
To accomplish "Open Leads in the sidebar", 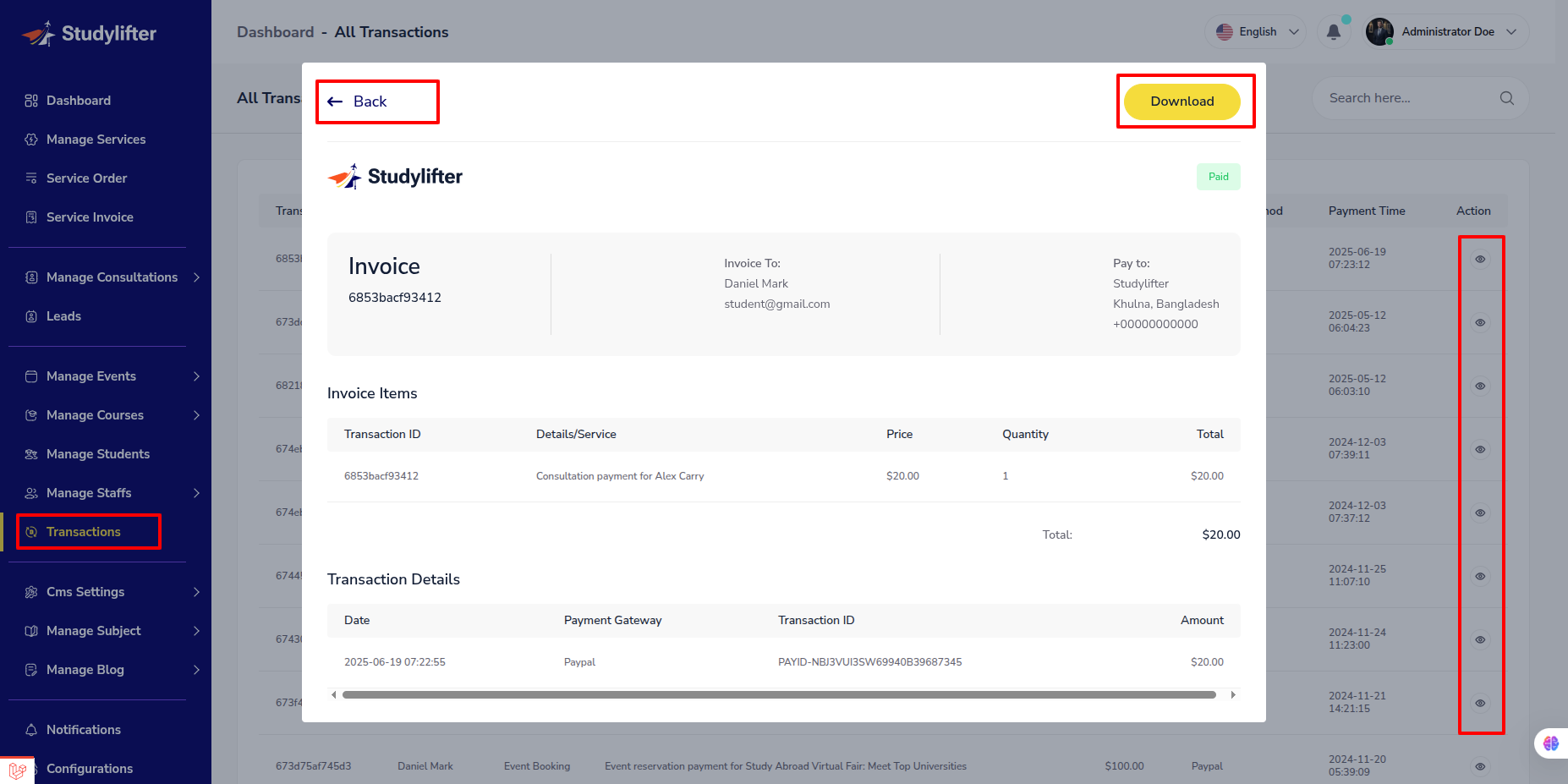I will click(x=63, y=316).
